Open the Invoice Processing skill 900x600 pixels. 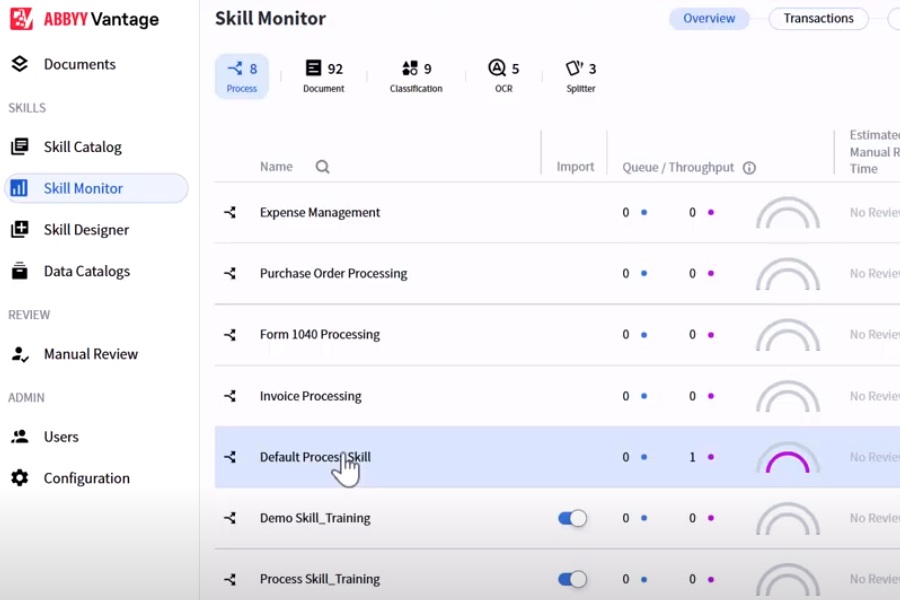click(311, 396)
